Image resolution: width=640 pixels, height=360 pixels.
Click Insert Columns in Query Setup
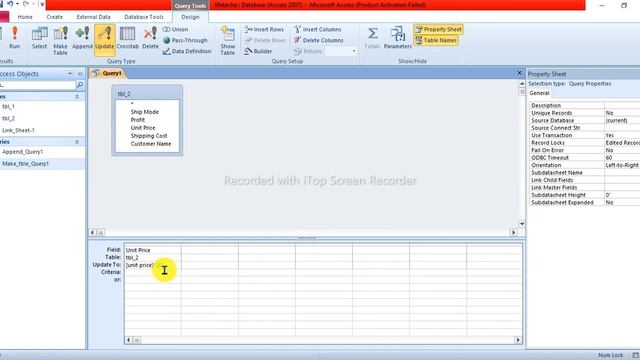pyautogui.click(x=318, y=29)
